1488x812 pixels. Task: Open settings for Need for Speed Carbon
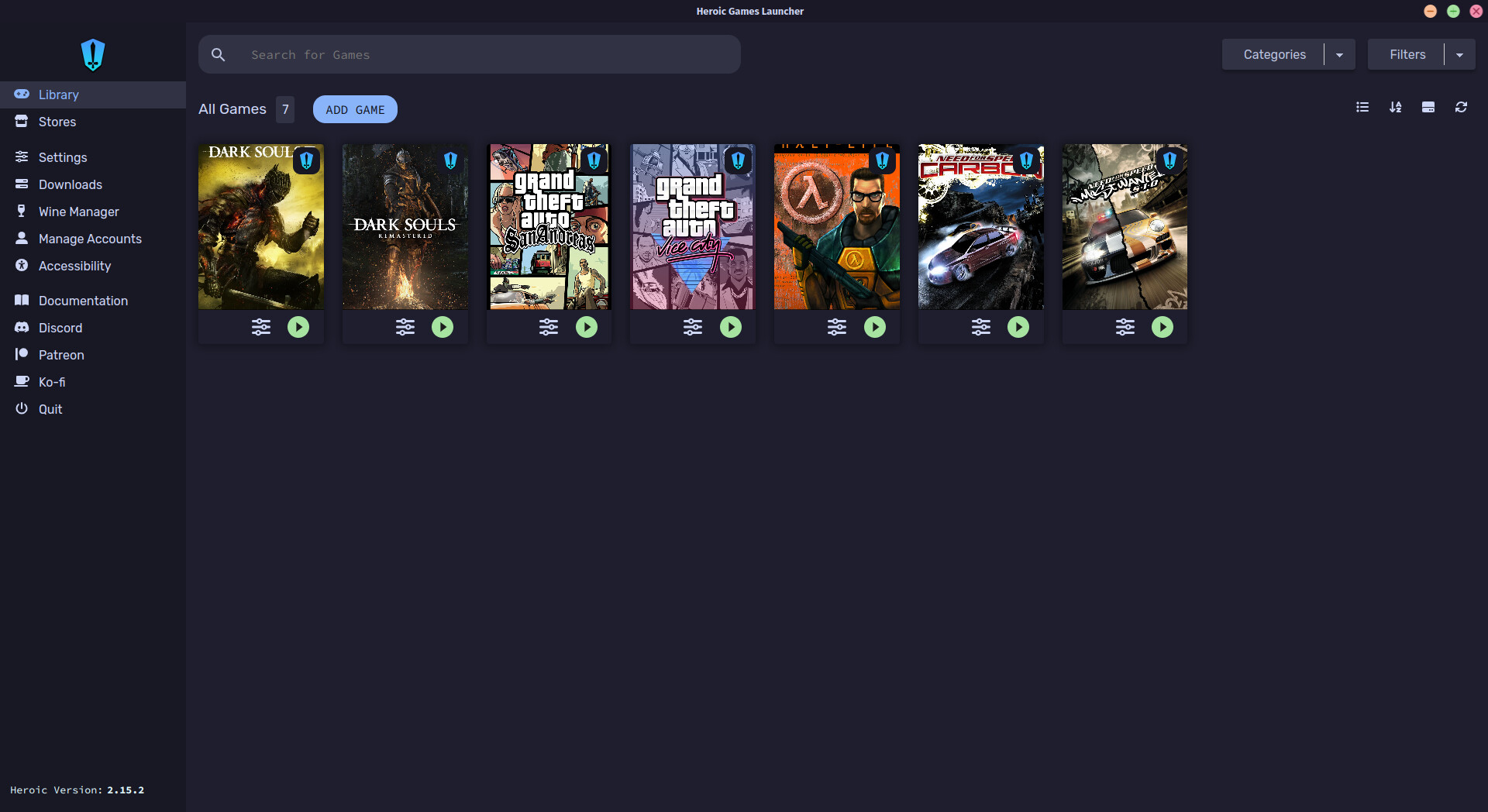[x=981, y=327]
